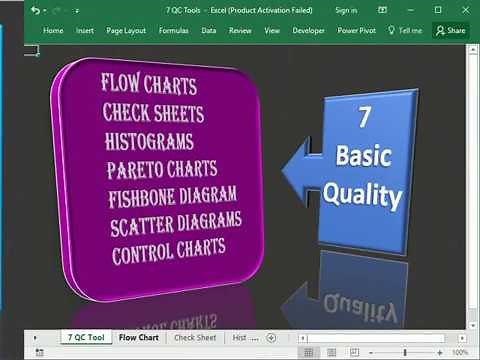Open the Formulas tab
The width and height of the screenshot is (480, 360).
[173, 31]
